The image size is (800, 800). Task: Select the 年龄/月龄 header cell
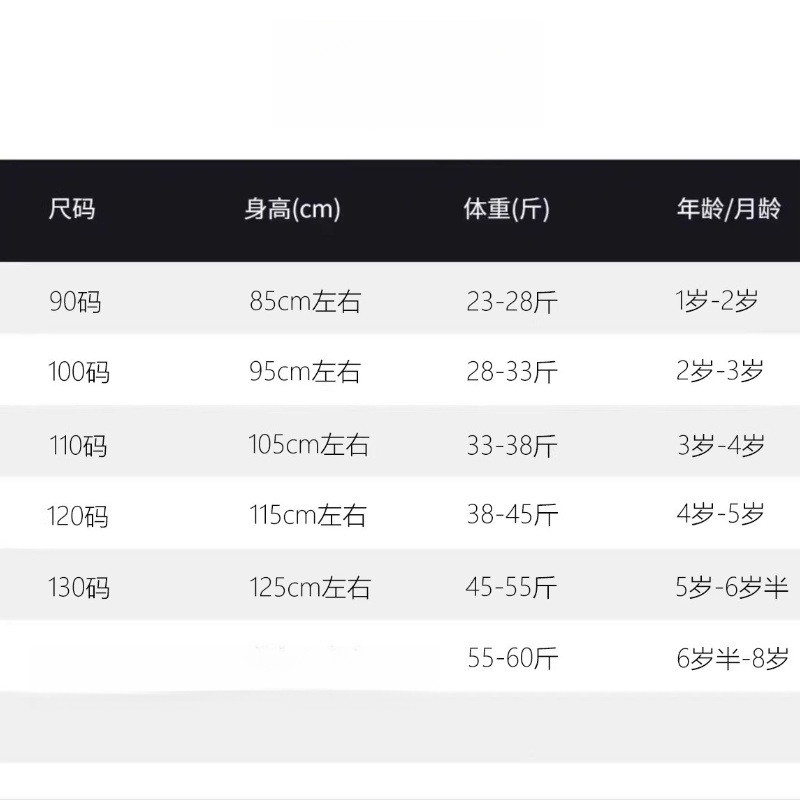tap(728, 210)
